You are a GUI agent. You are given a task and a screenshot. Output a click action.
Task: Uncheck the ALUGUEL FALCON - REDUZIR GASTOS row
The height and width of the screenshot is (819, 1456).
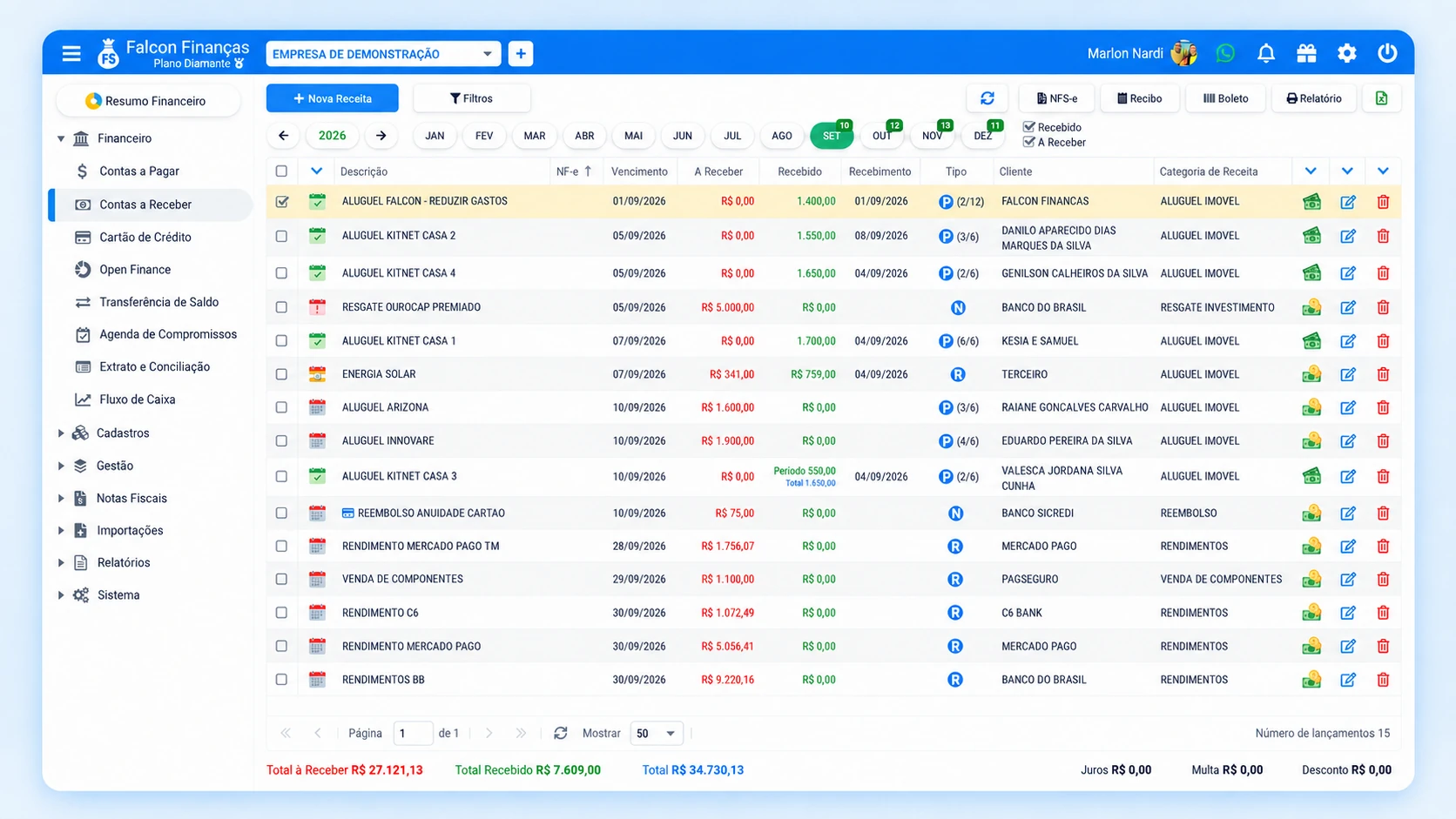[x=281, y=202]
